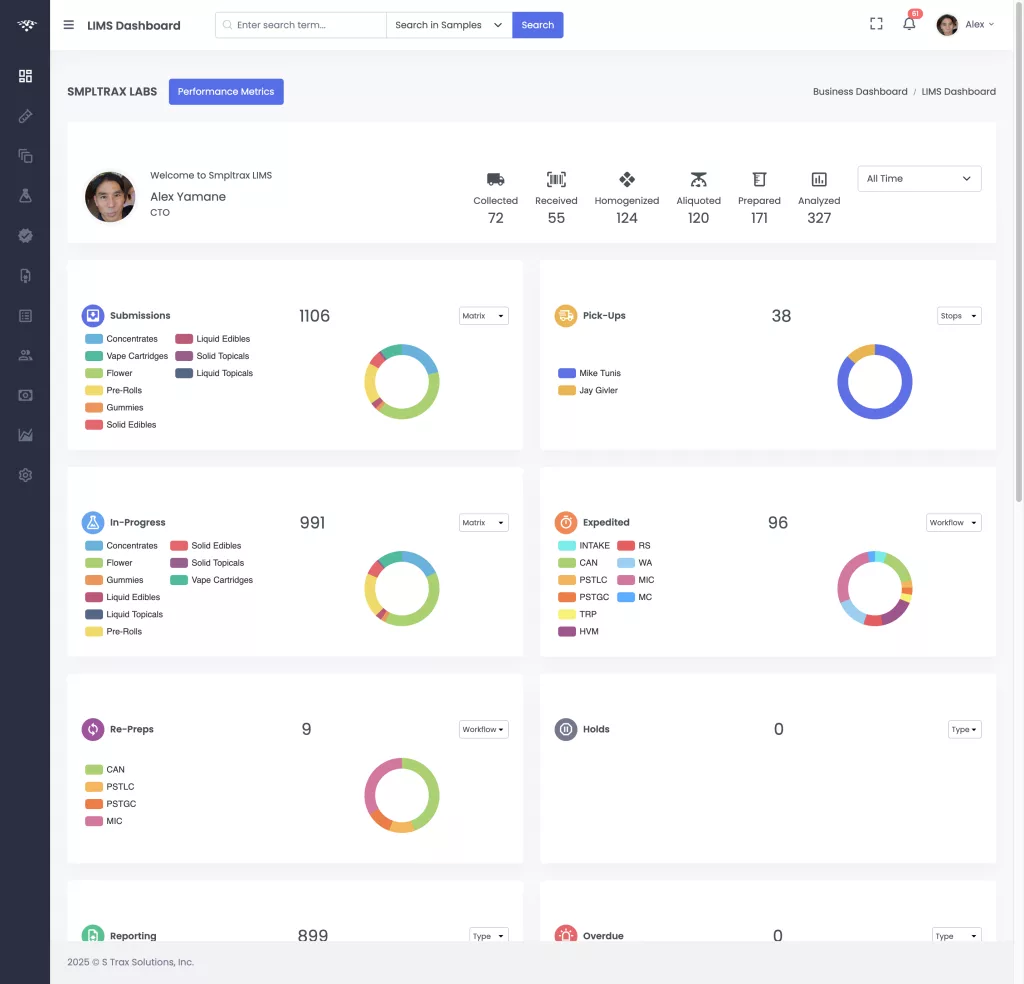Open the All Time period dropdown
The height and width of the screenshot is (984, 1024).
[919, 178]
